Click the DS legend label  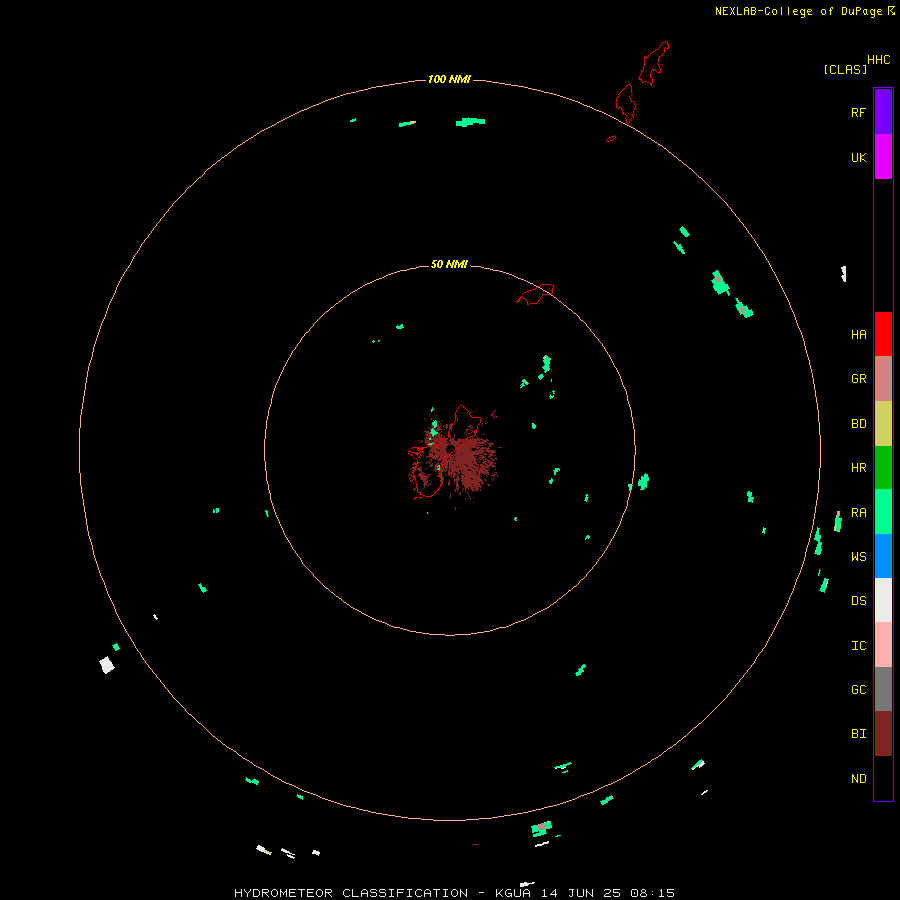click(x=858, y=601)
